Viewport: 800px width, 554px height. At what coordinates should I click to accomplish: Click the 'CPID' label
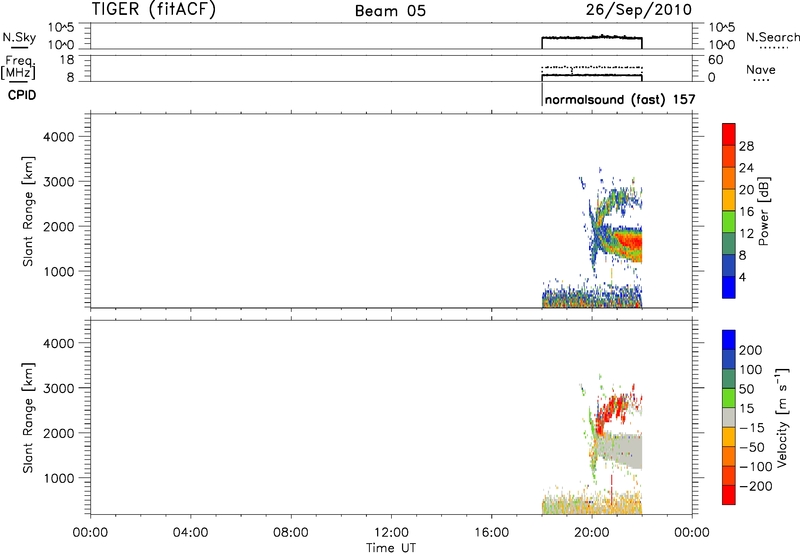pyautogui.click(x=22, y=95)
